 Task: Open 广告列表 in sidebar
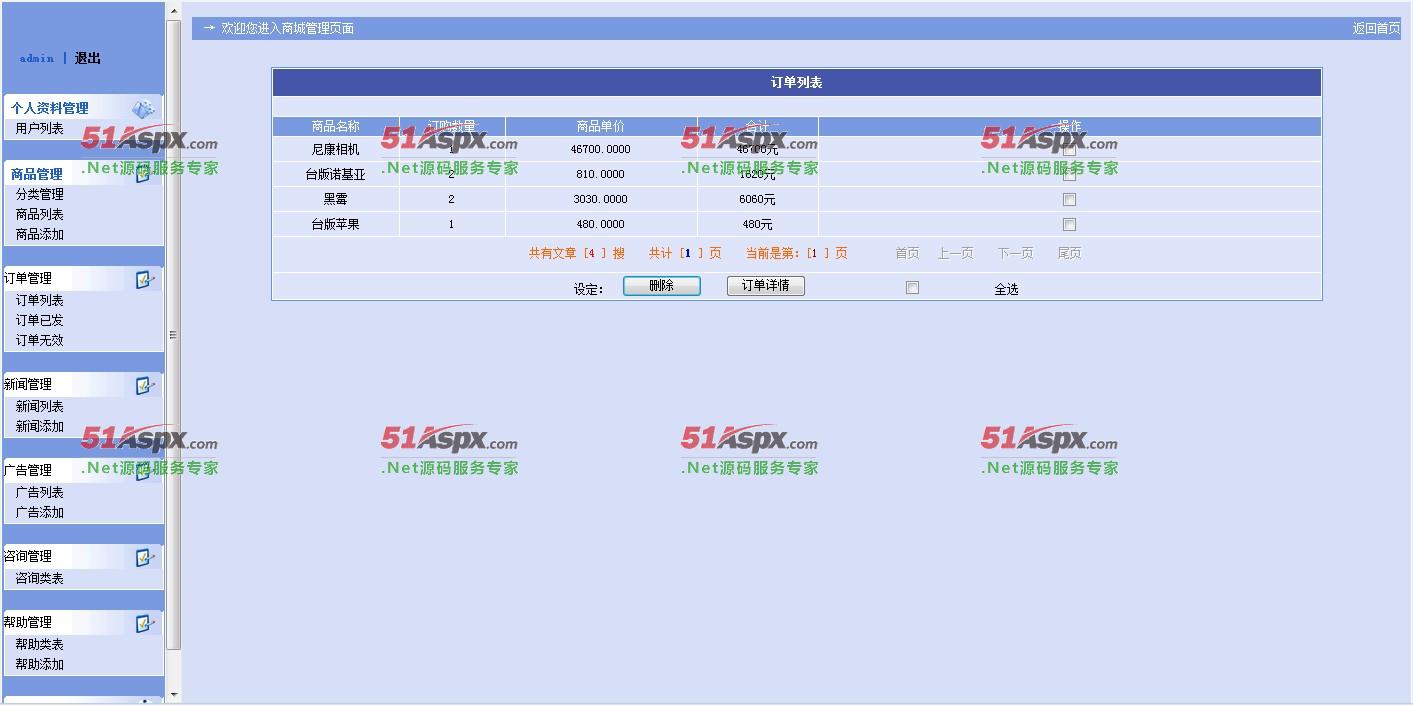(x=40, y=492)
